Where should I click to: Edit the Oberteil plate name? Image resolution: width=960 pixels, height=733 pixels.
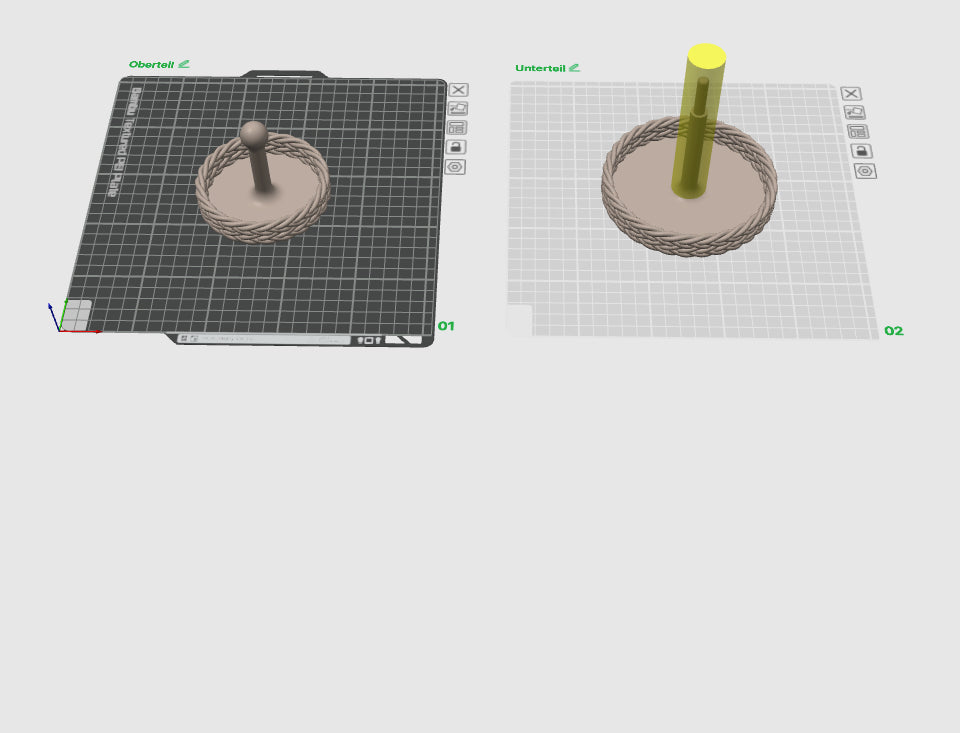point(184,64)
